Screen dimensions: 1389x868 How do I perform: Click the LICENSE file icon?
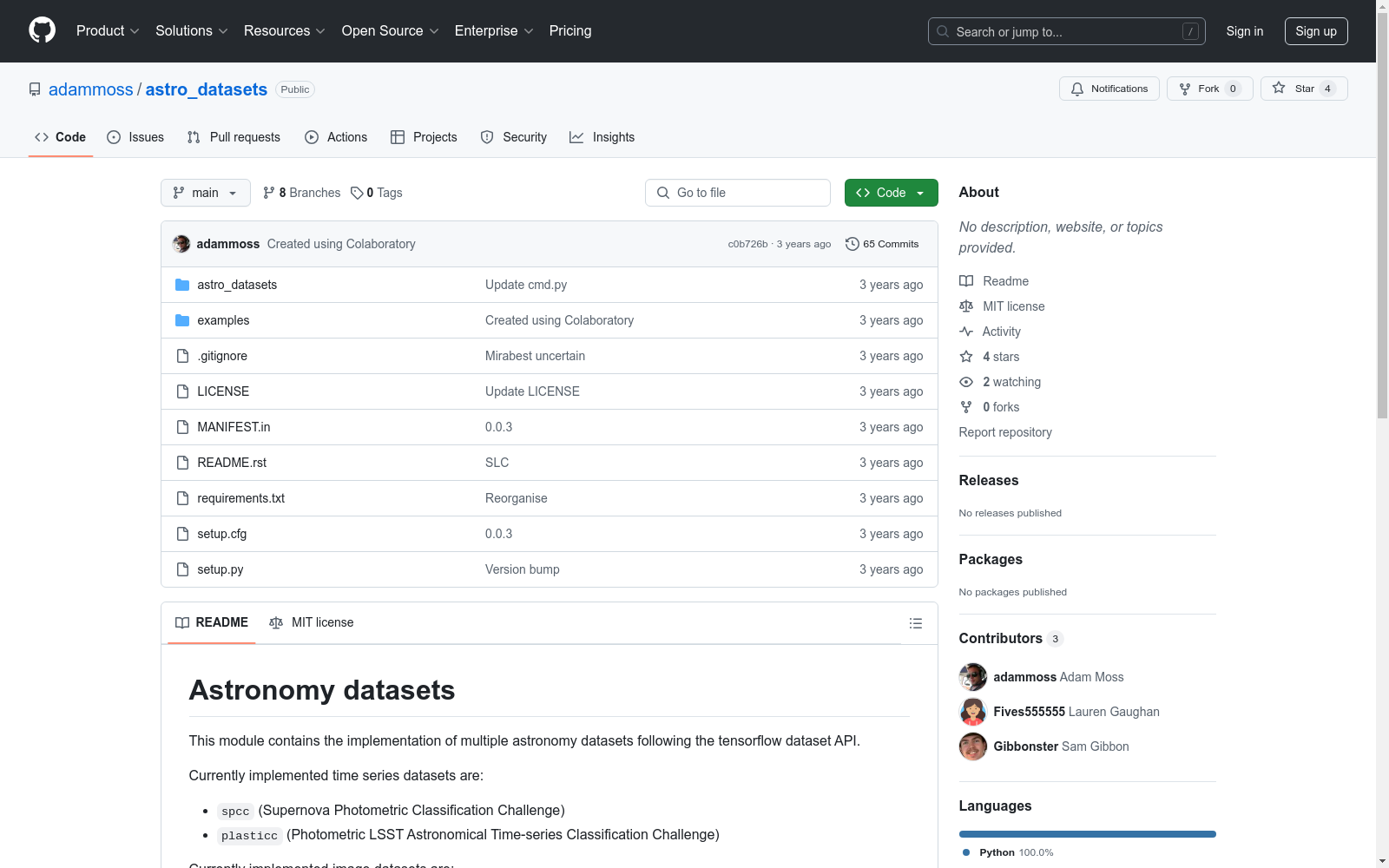click(182, 391)
